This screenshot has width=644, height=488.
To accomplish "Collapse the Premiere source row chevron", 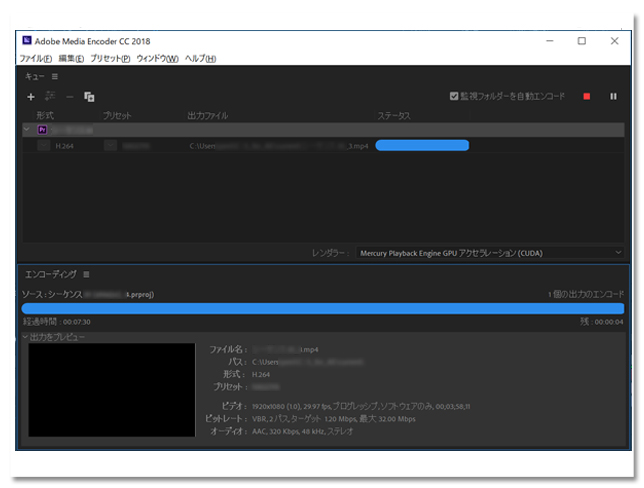I will click(27, 129).
